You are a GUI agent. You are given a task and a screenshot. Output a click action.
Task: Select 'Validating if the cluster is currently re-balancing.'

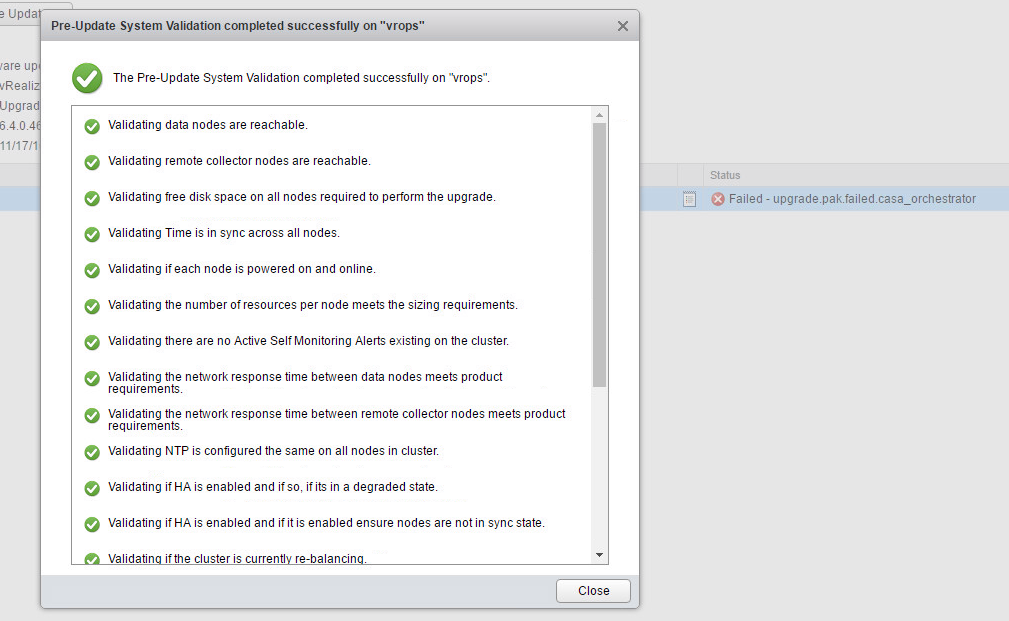click(237, 559)
